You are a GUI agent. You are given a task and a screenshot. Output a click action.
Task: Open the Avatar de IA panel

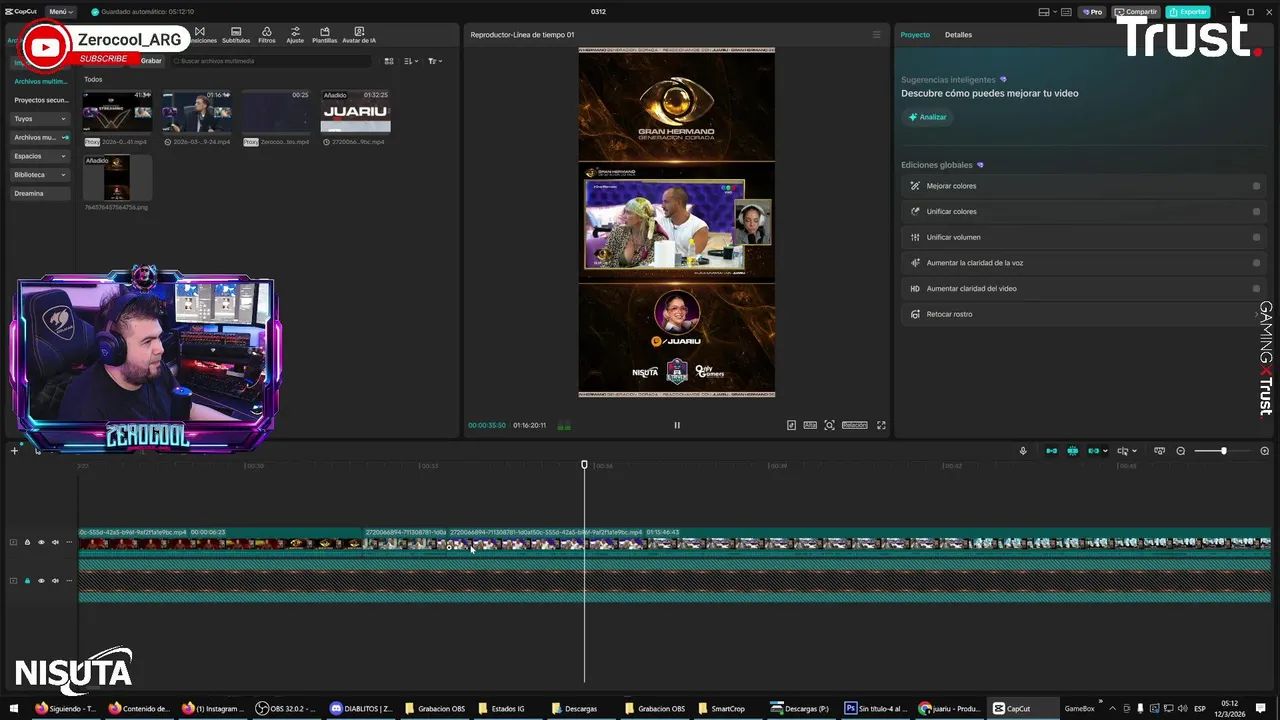[359, 35]
